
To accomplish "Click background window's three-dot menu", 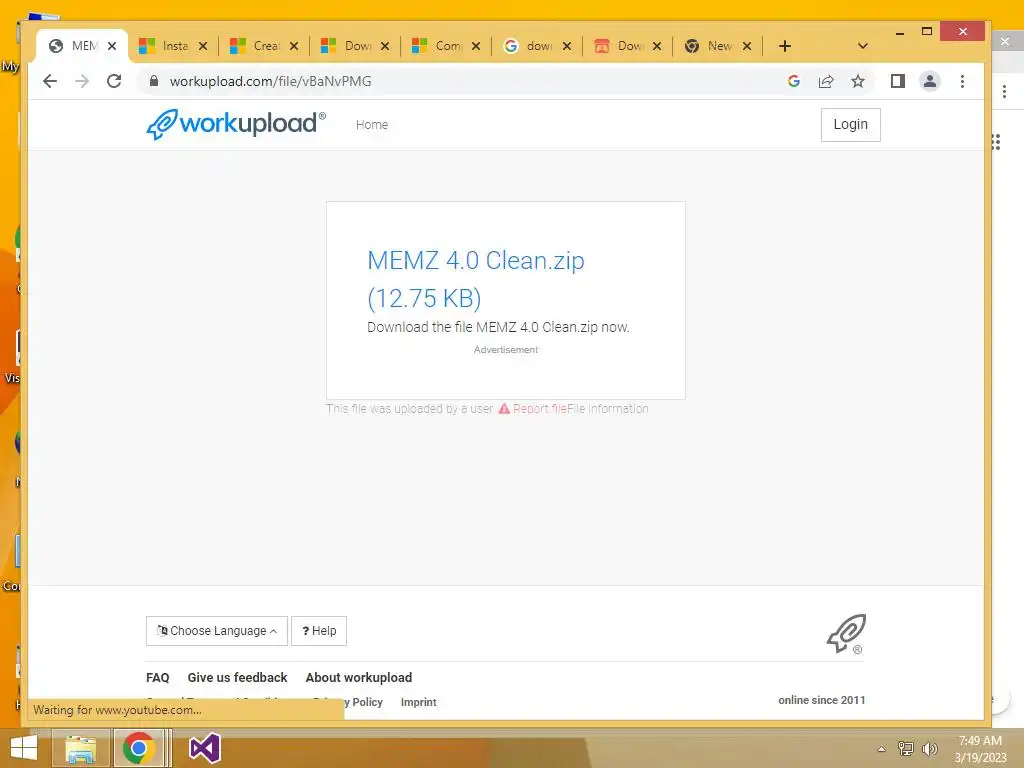I will (1004, 92).
